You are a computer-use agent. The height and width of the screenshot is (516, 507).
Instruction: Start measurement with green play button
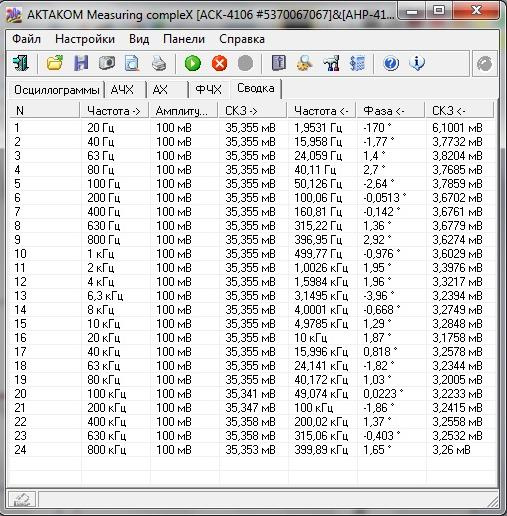193,63
